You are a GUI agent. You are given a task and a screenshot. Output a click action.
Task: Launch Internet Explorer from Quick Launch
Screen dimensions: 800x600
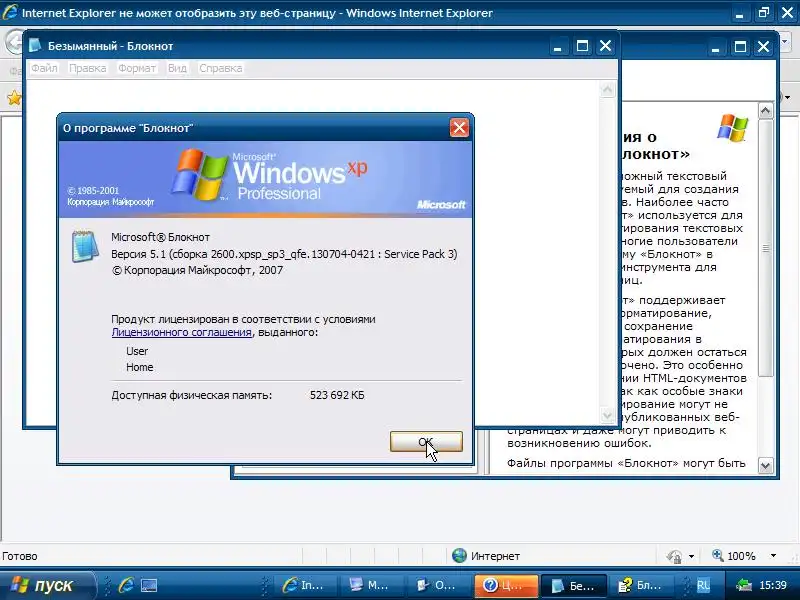(x=126, y=585)
